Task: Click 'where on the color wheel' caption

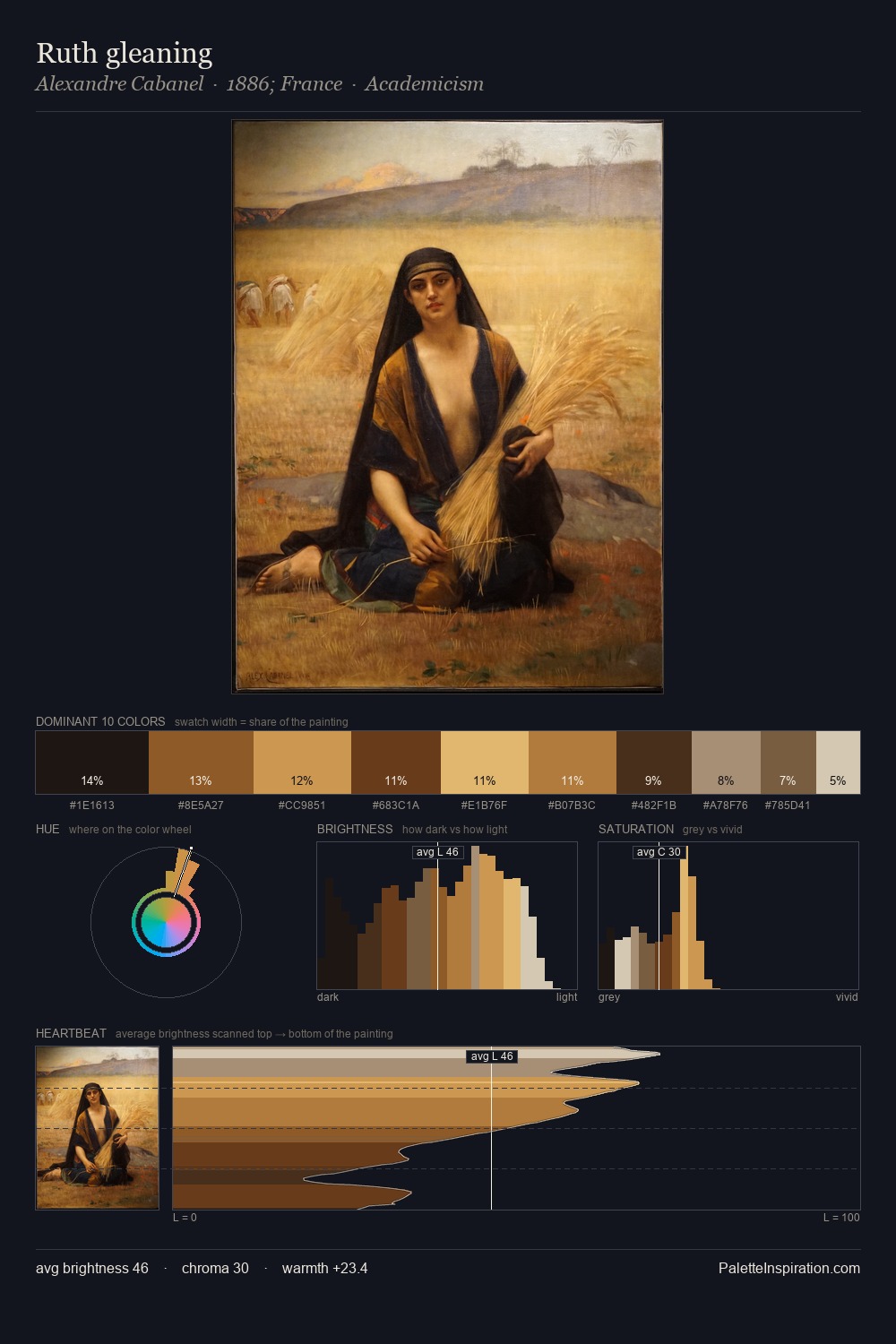Action: tap(130, 830)
